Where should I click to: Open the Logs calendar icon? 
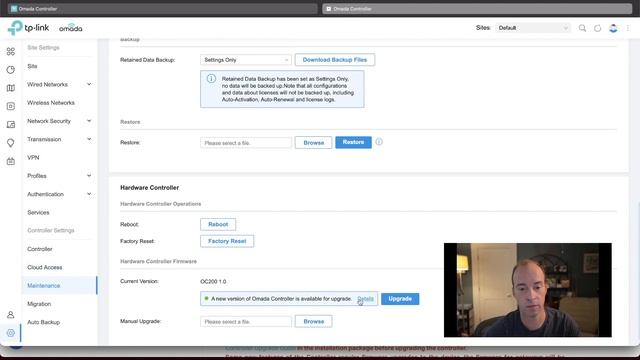pos(11,161)
